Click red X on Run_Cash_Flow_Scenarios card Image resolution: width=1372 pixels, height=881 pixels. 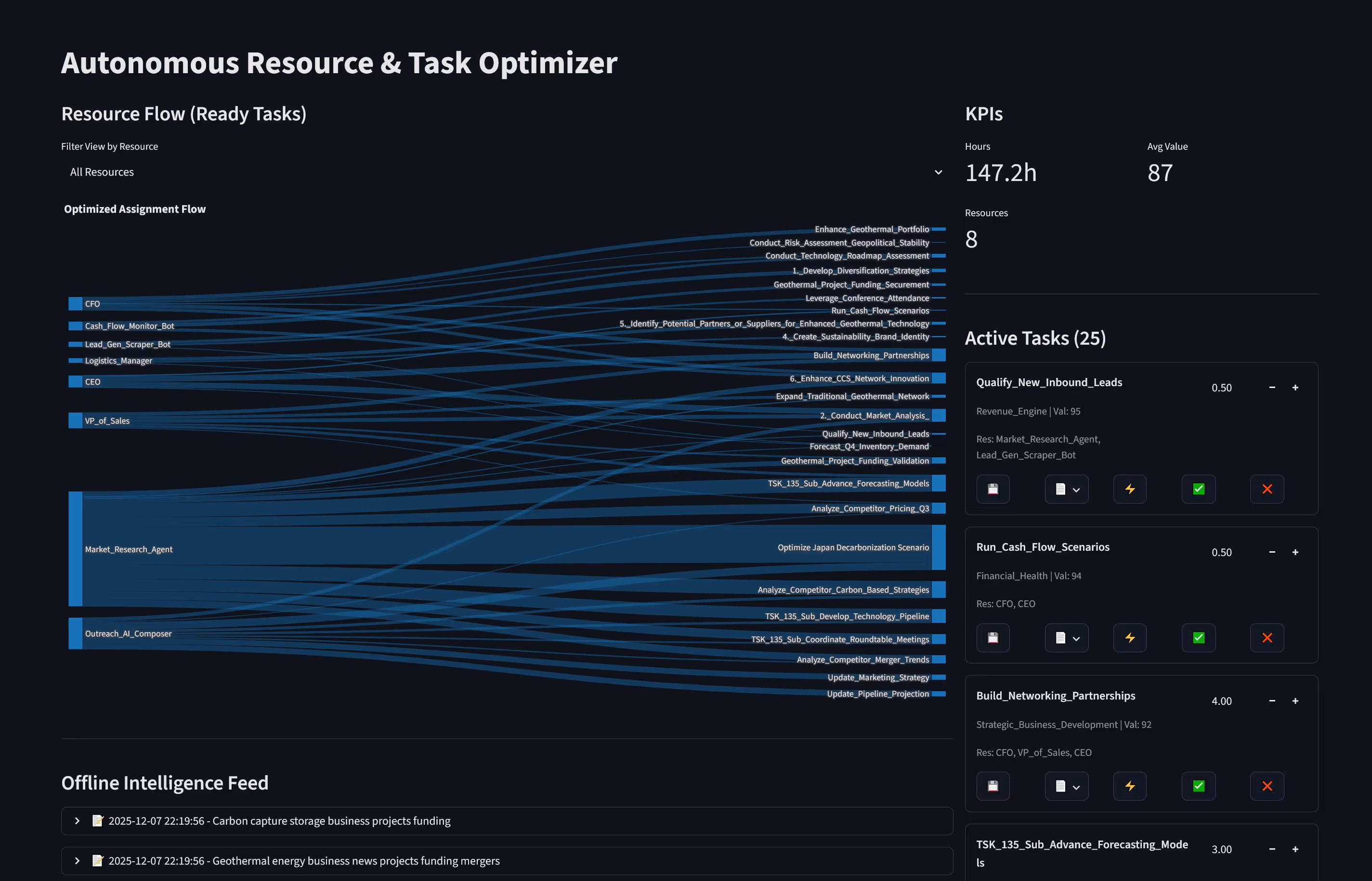coord(1267,638)
